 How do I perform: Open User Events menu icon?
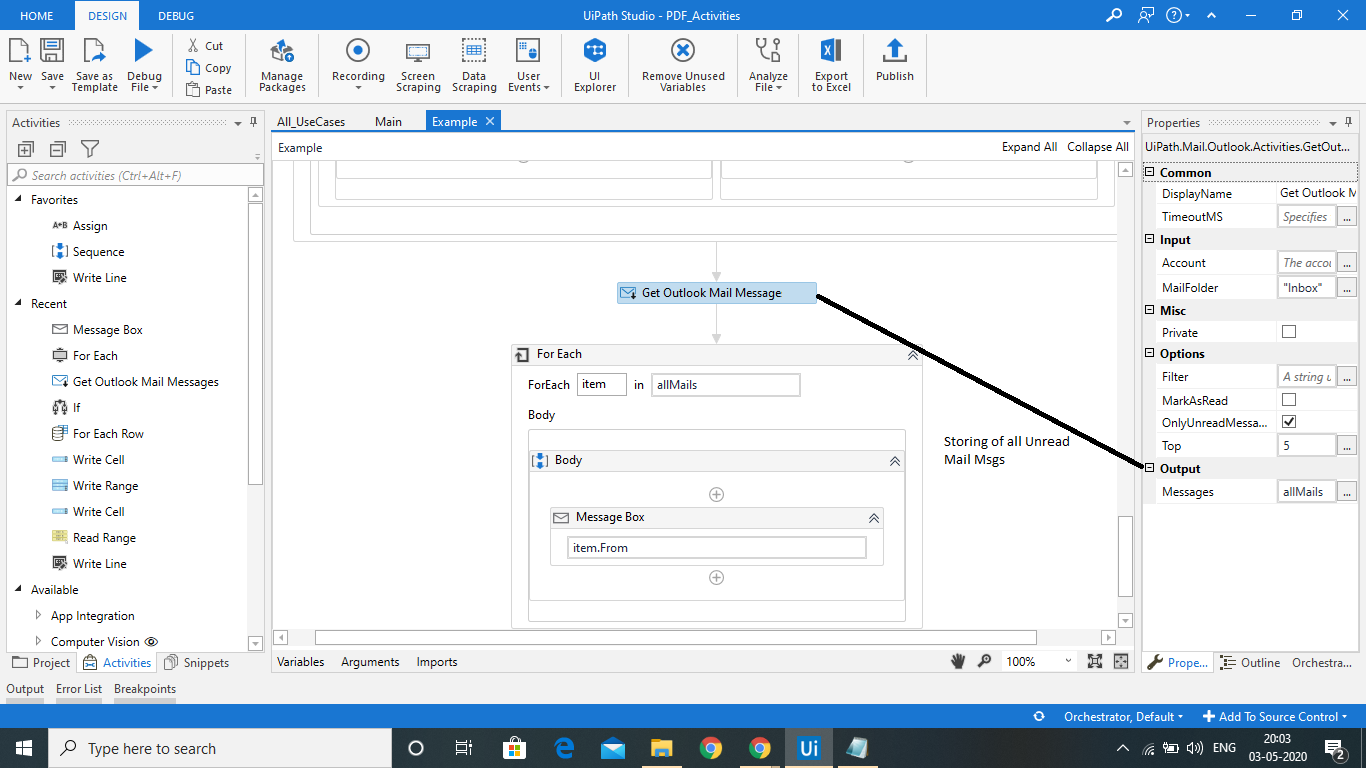(x=528, y=50)
